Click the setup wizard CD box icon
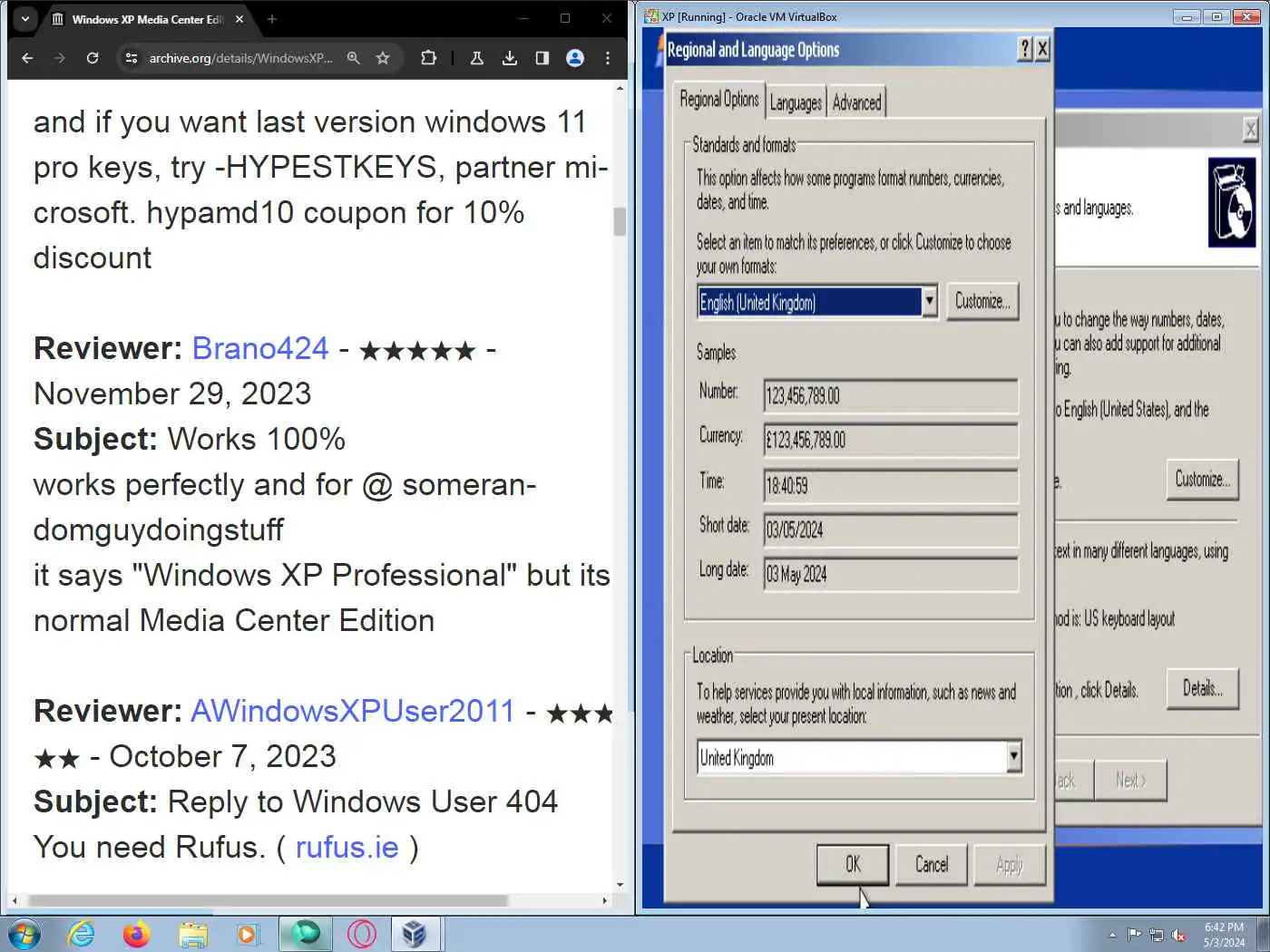Viewport: 1270px width, 952px height. point(1232,202)
